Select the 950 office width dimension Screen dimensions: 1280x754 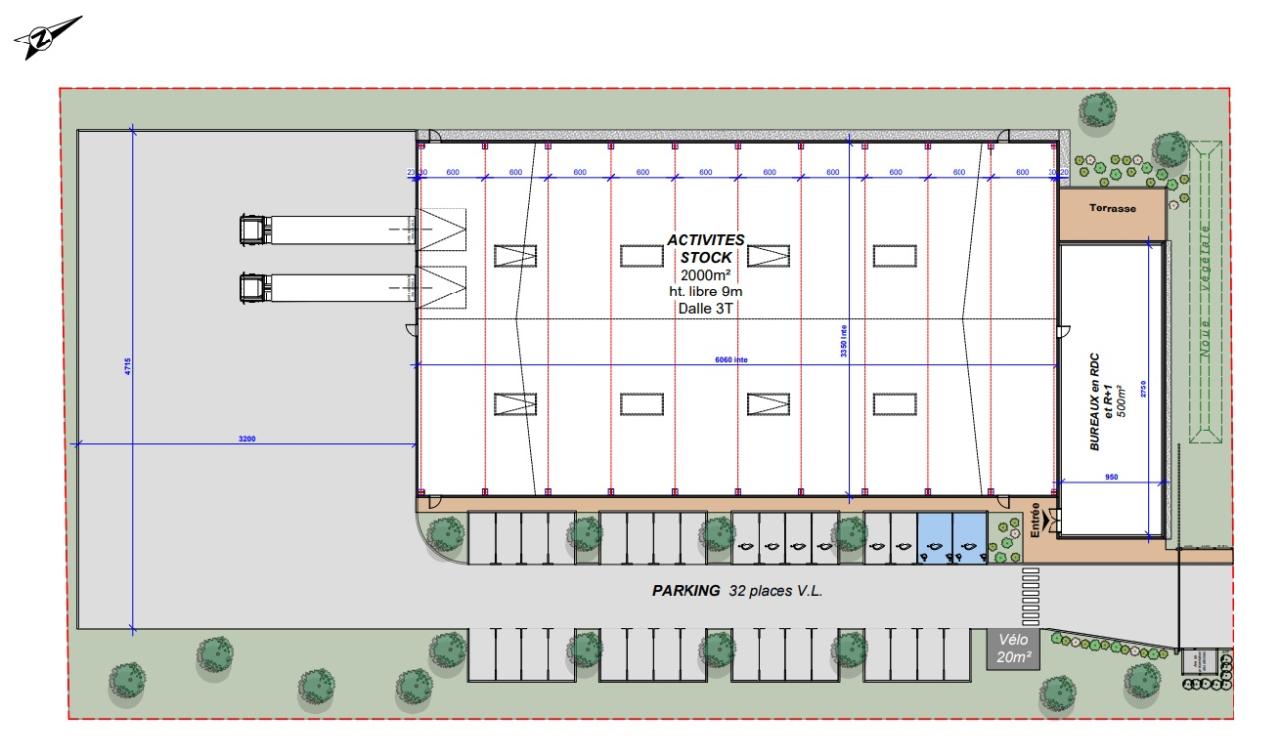[1111, 476]
